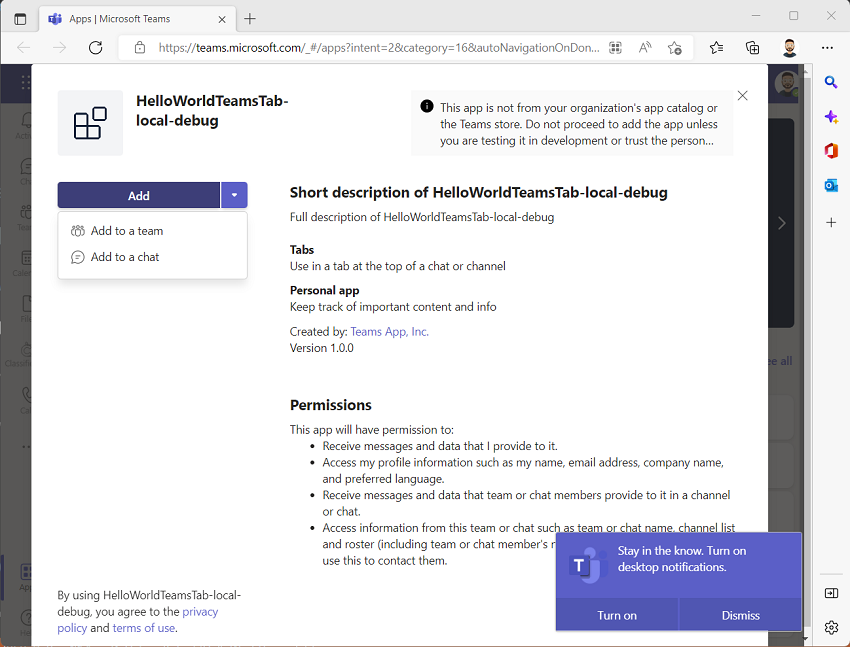850x647 pixels.
Task: Open the privacy policy link
Action: 199,611
